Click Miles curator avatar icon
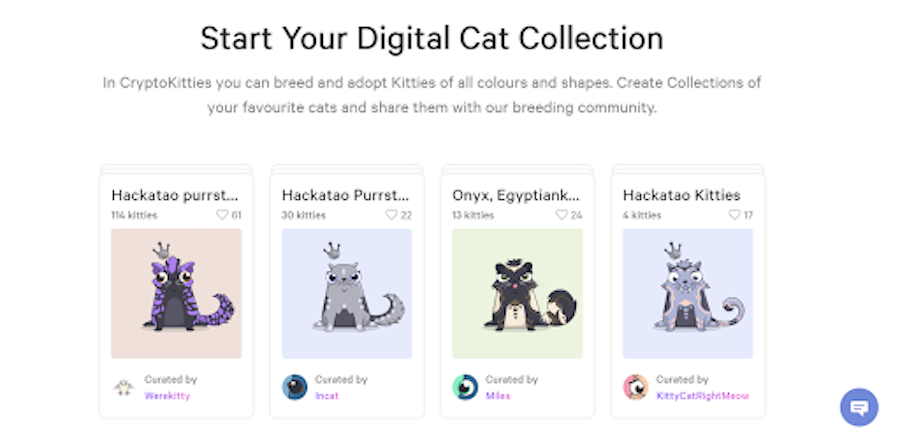This screenshot has width=900, height=445. click(x=465, y=387)
